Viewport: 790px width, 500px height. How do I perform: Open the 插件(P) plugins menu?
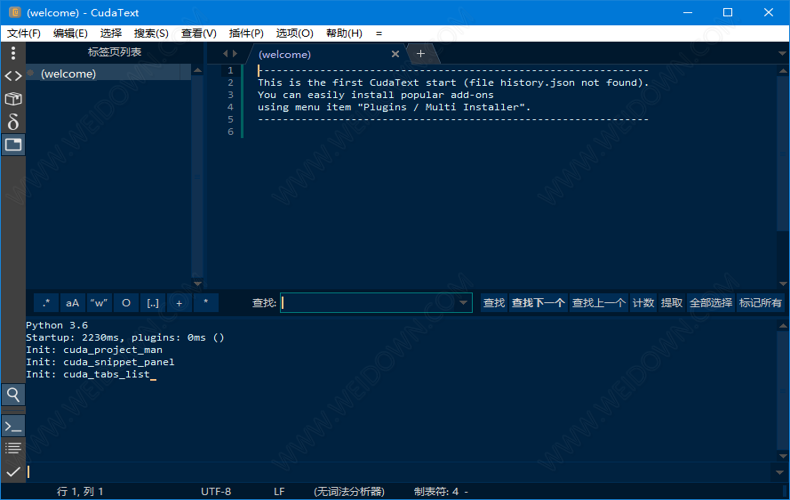[244, 33]
